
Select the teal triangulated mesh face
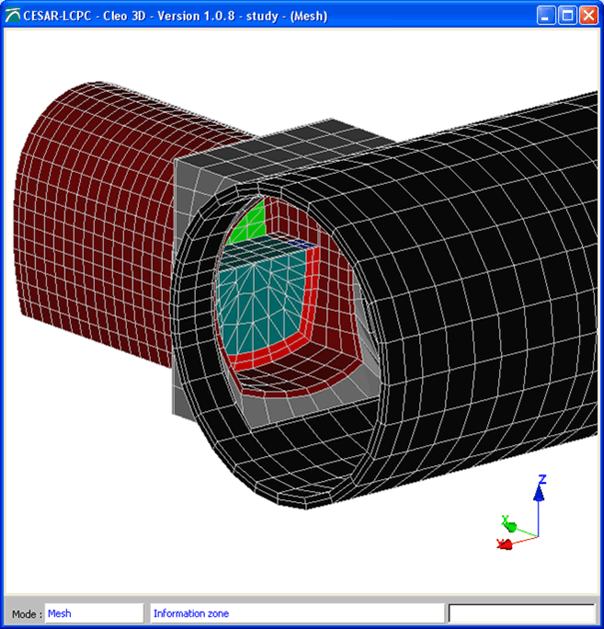click(x=263, y=305)
